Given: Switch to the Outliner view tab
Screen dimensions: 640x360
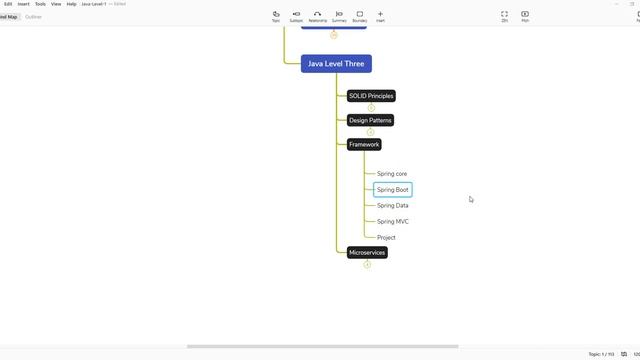Looking at the screenshot, I should click(x=33, y=17).
